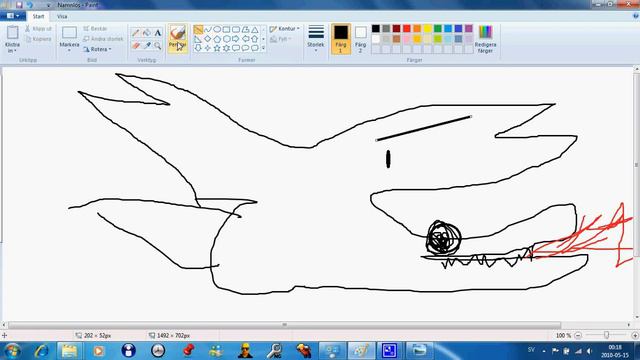Select the Fill with color bucket tool
The width and height of the screenshot is (640, 360).
tap(147, 33)
